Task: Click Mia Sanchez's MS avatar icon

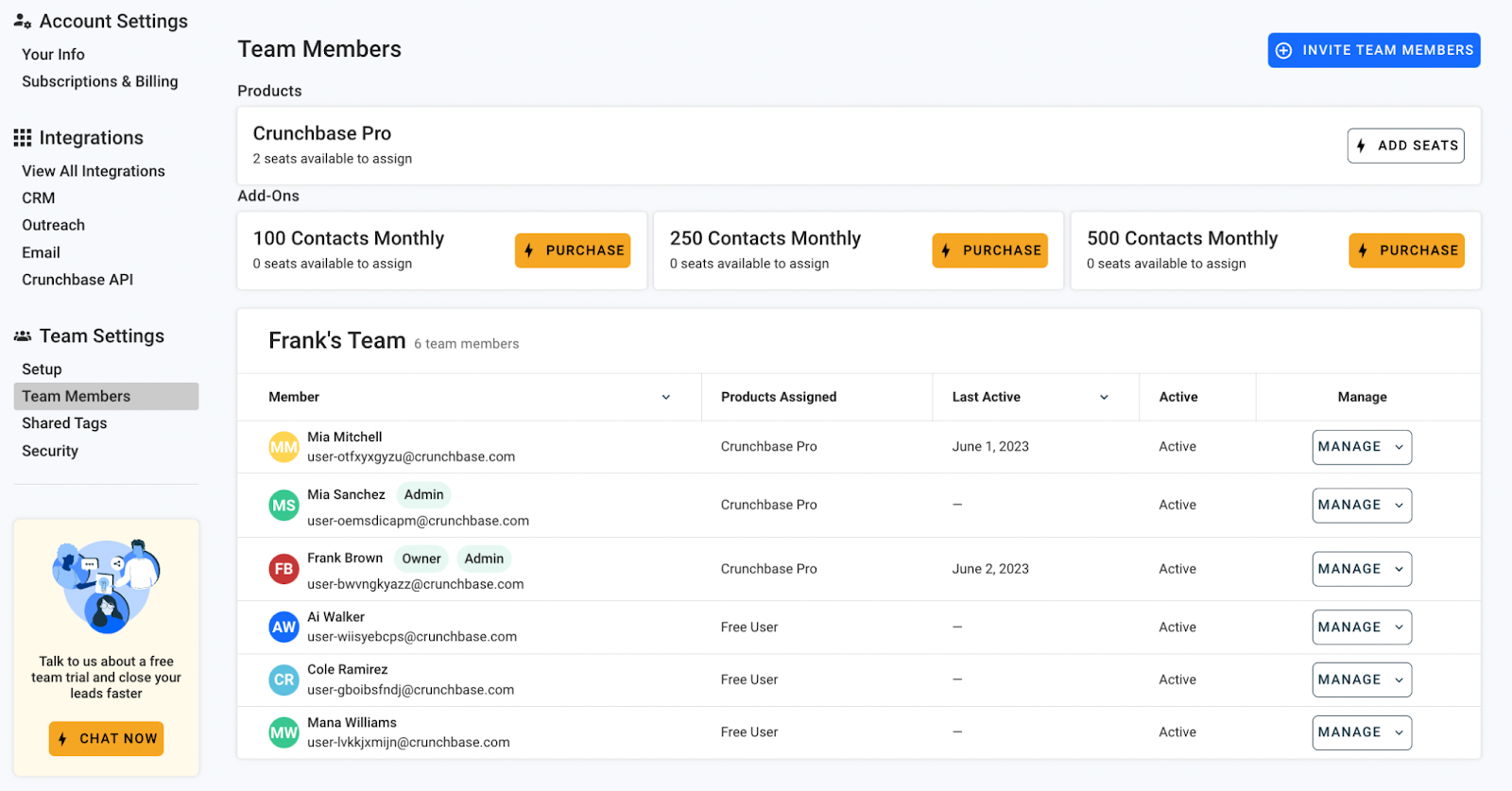Action: [283, 506]
